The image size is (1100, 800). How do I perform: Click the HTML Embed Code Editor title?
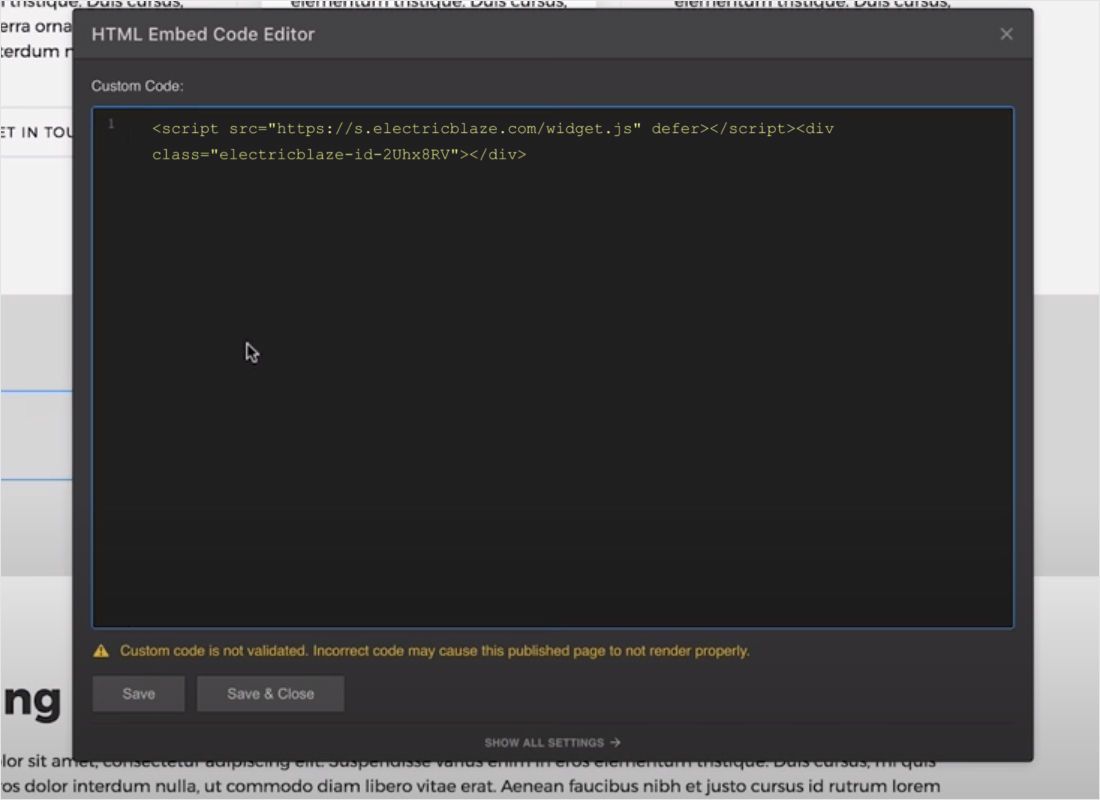pos(203,34)
